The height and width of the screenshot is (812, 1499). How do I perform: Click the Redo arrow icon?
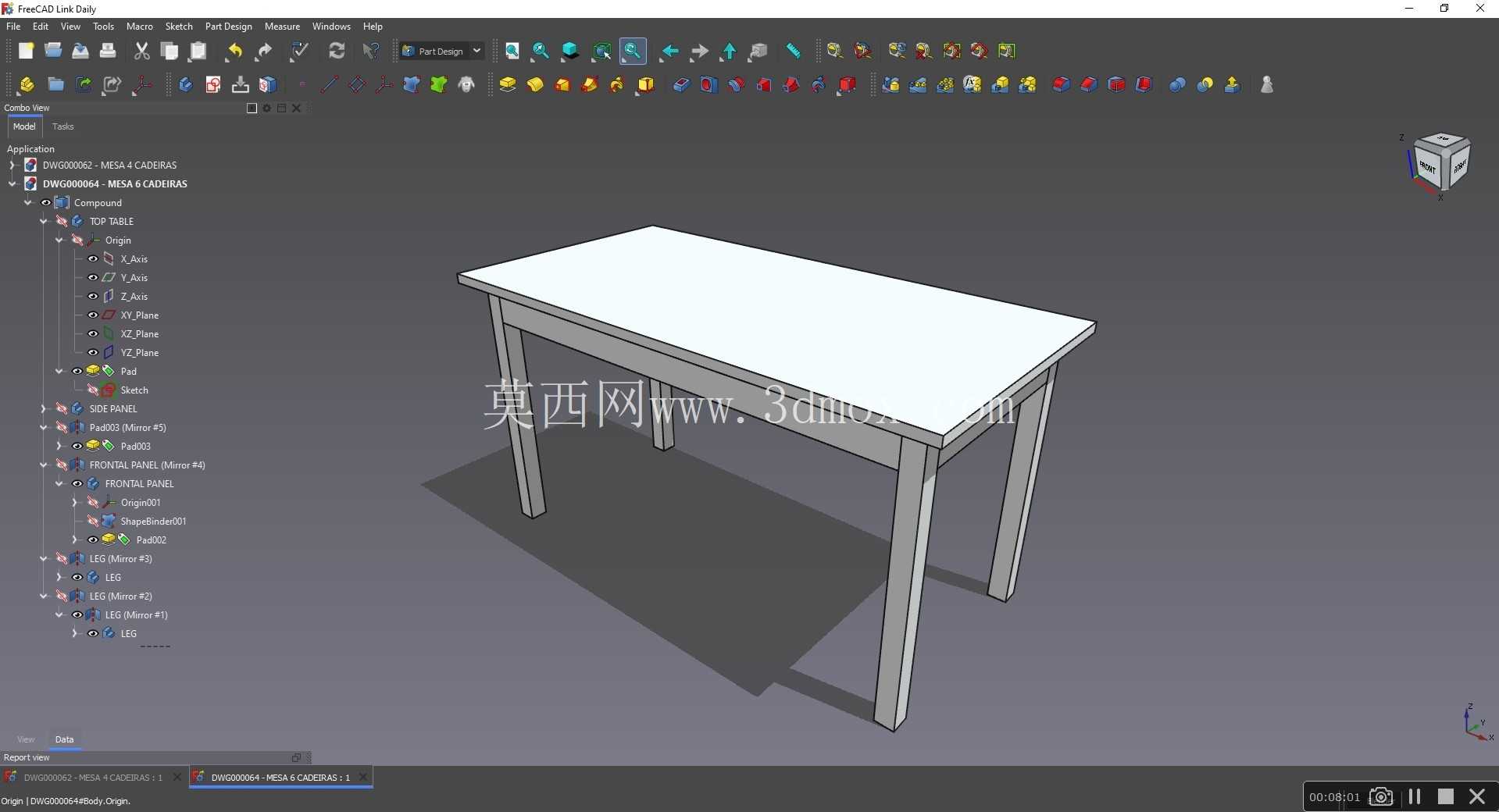[264, 52]
